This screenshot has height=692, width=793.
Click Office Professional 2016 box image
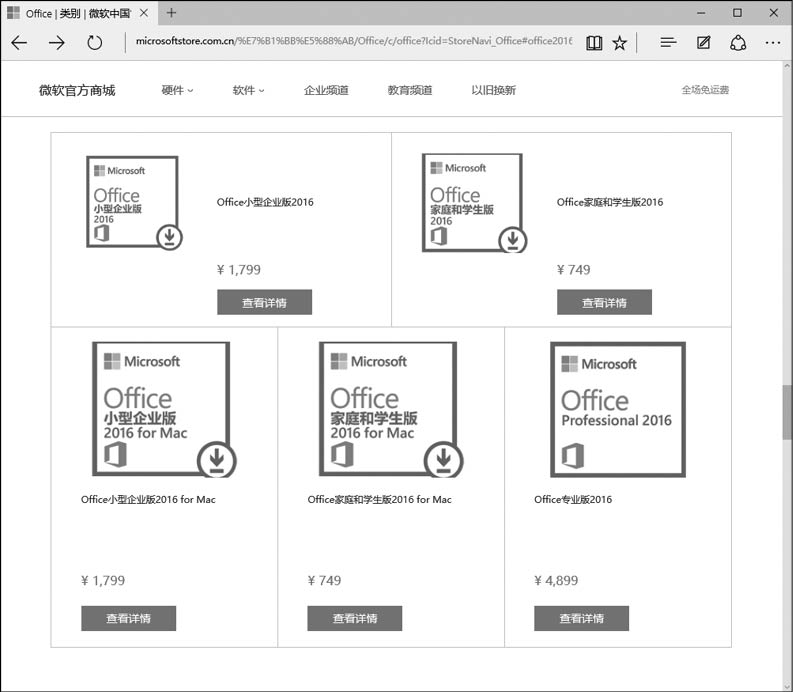point(618,410)
